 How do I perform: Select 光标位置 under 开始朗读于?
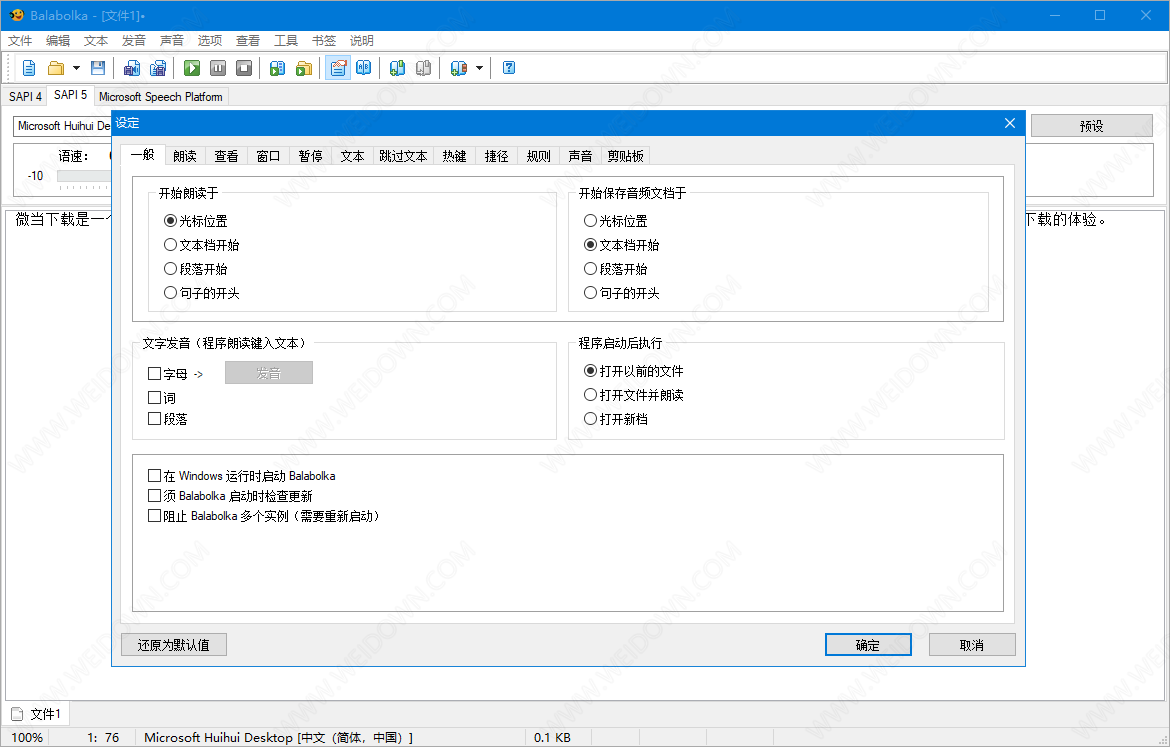coord(195,221)
